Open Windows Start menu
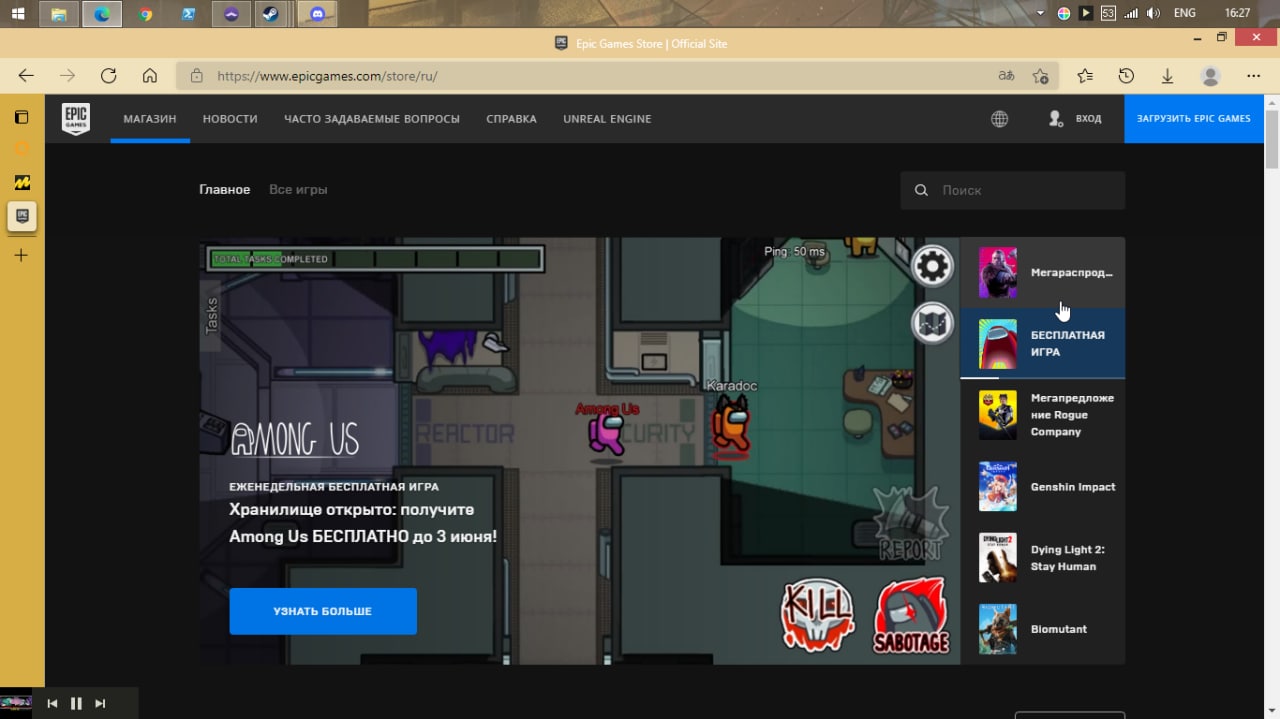 pyautogui.click(x=18, y=14)
